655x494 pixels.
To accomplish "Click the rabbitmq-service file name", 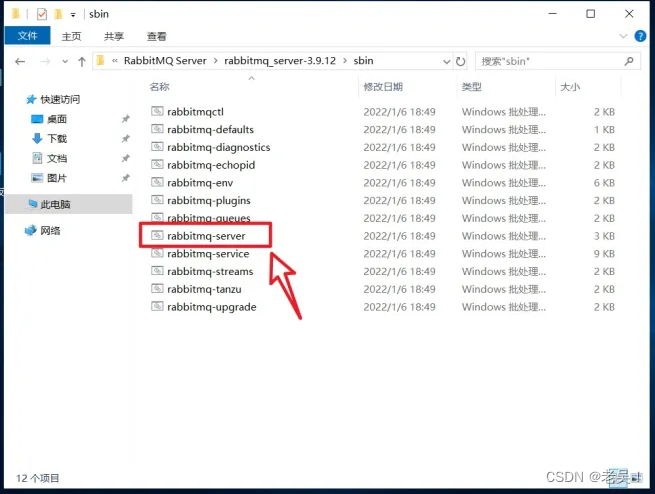I will point(208,254).
